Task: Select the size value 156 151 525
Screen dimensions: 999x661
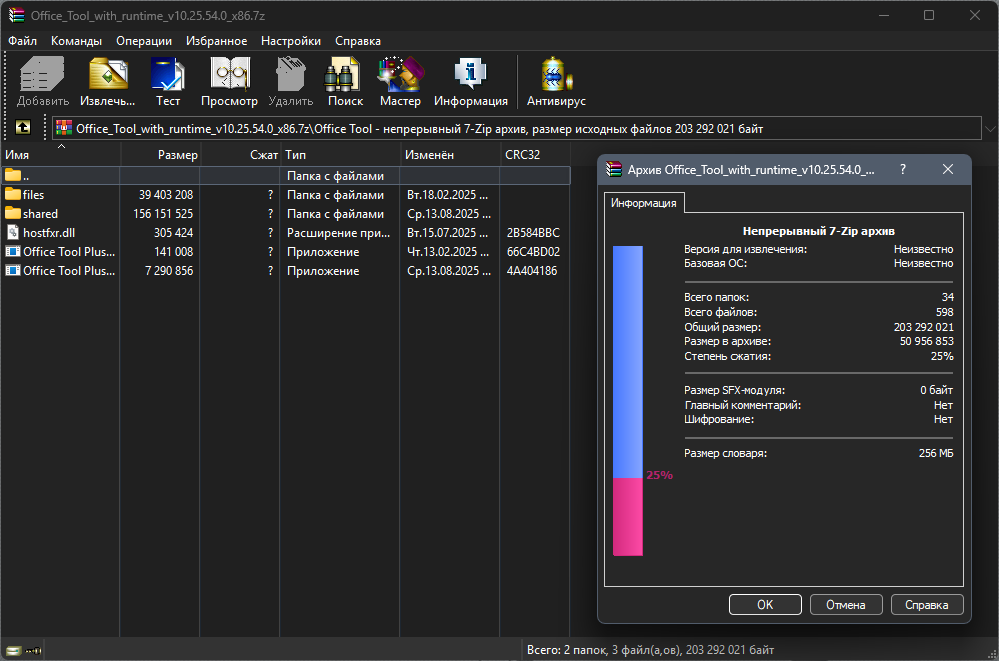Action: coord(163,214)
